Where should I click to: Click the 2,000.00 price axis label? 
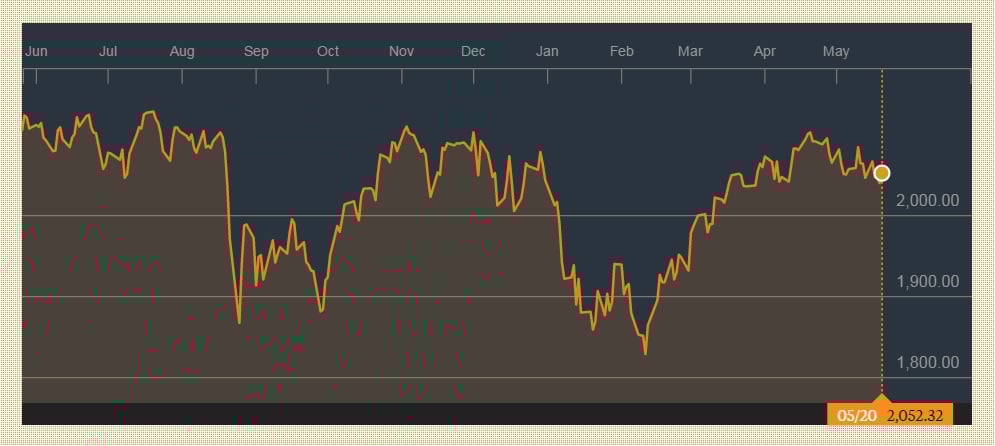[x=928, y=200]
